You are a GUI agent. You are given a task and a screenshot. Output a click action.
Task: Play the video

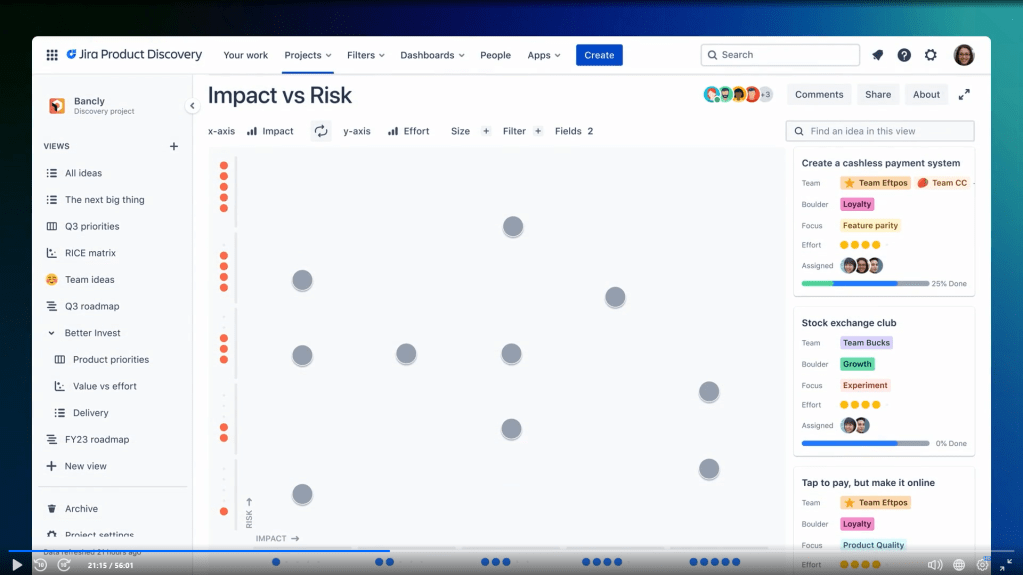(16, 565)
